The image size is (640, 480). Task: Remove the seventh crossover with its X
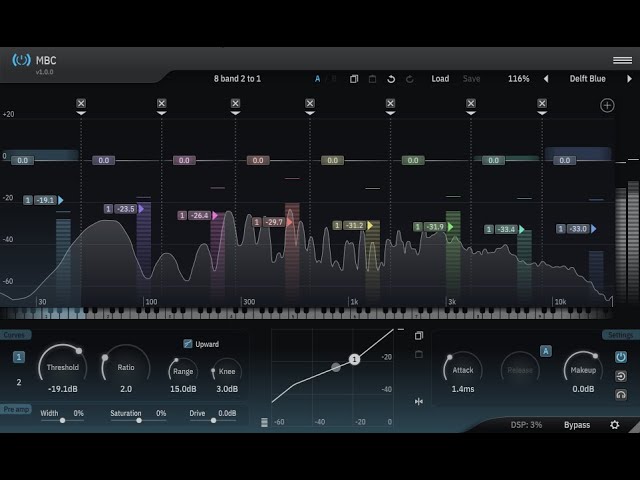[x=542, y=103]
